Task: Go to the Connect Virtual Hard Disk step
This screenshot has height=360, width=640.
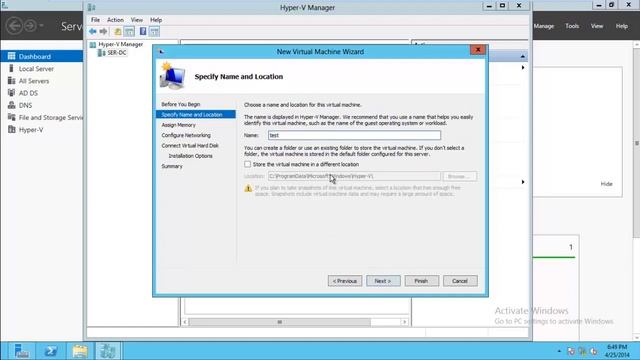Action: (x=190, y=145)
